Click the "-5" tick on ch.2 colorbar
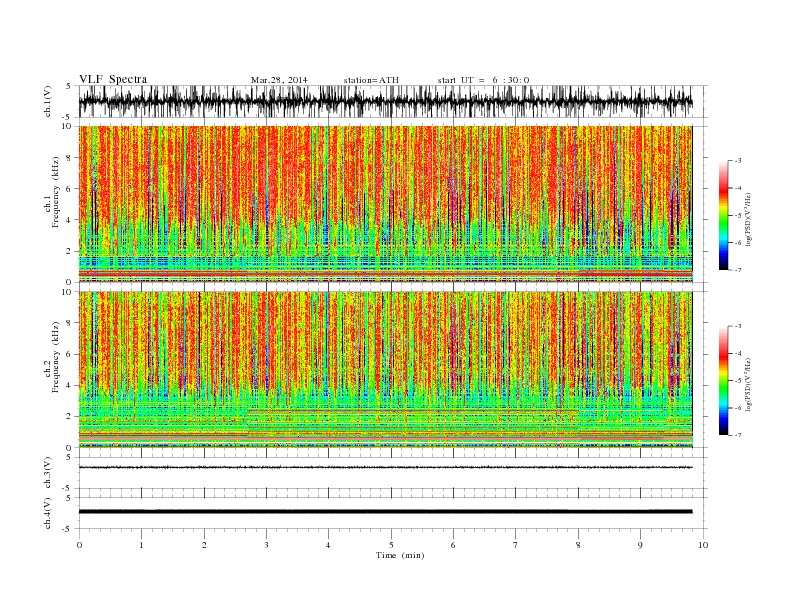 coord(738,381)
